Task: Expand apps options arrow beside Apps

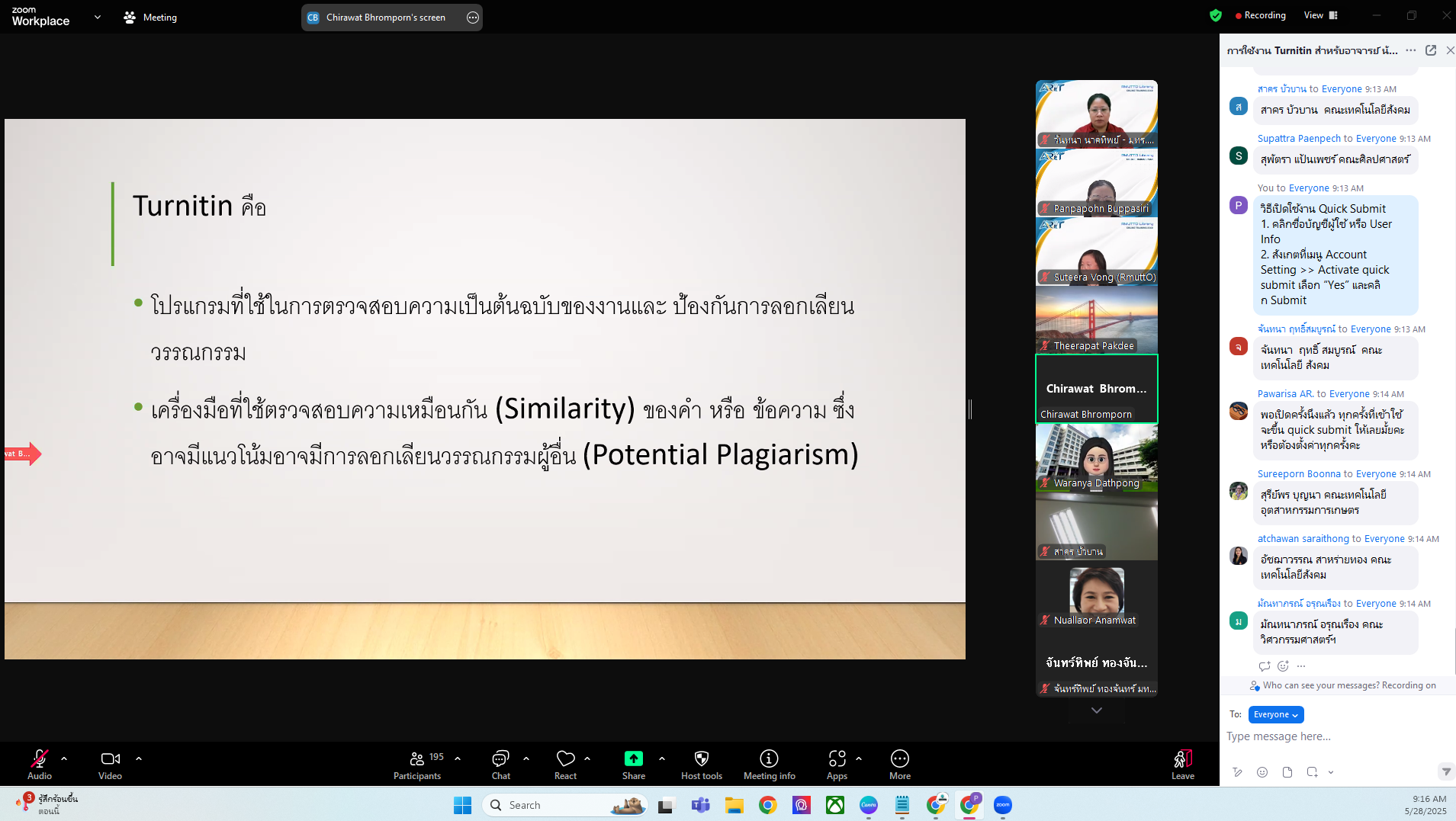Action: tap(859, 758)
